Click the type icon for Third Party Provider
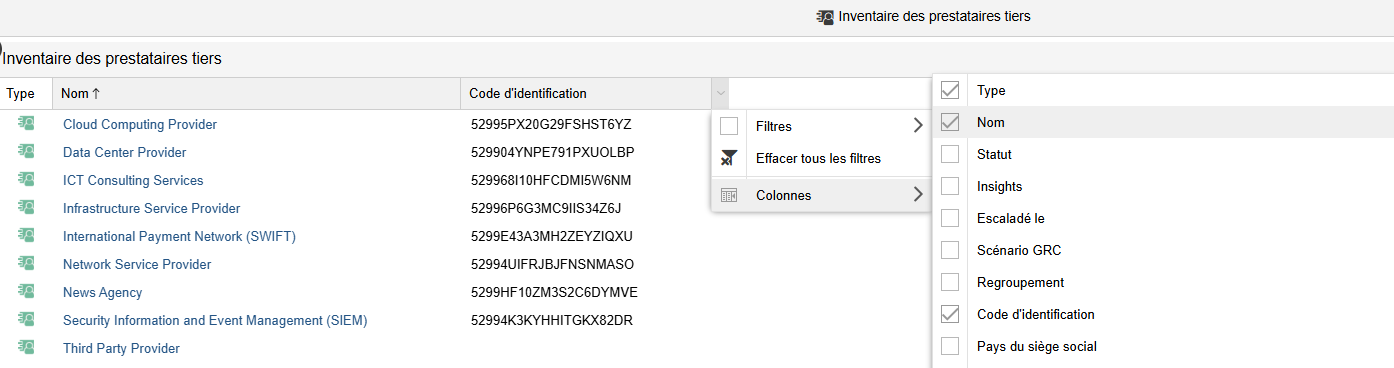The width and height of the screenshot is (1394, 368). coord(26,348)
